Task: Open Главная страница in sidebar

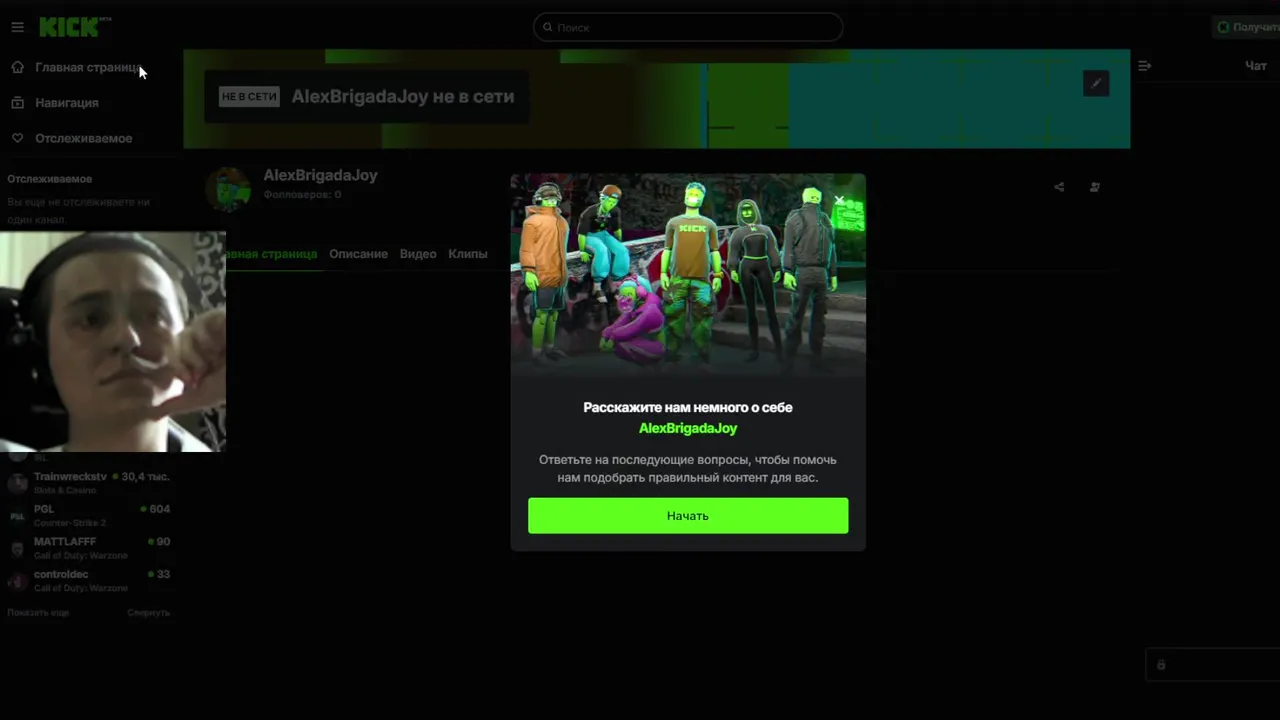Action: pos(88,67)
